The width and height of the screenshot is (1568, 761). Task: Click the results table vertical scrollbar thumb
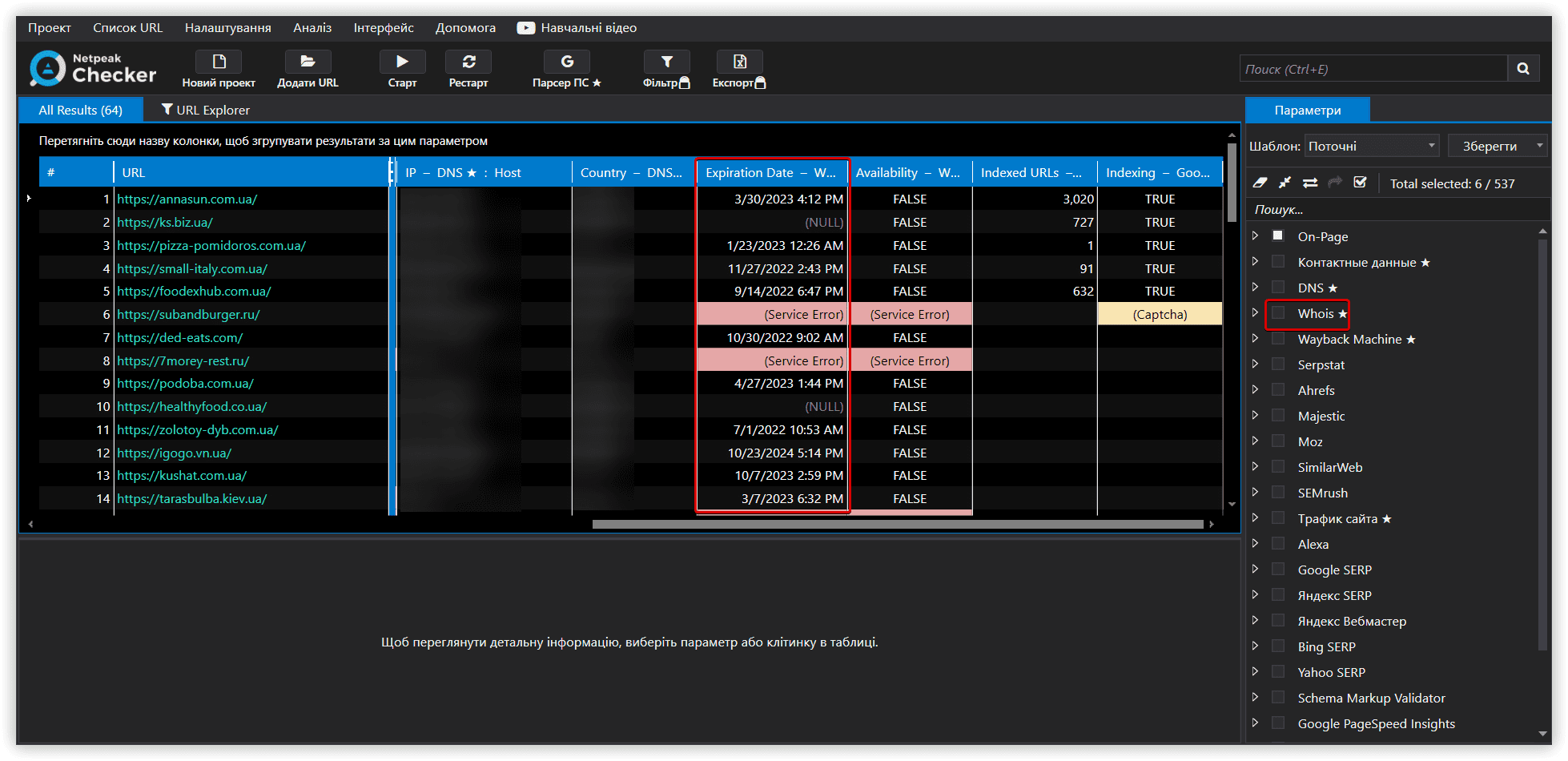(1232, 183)
